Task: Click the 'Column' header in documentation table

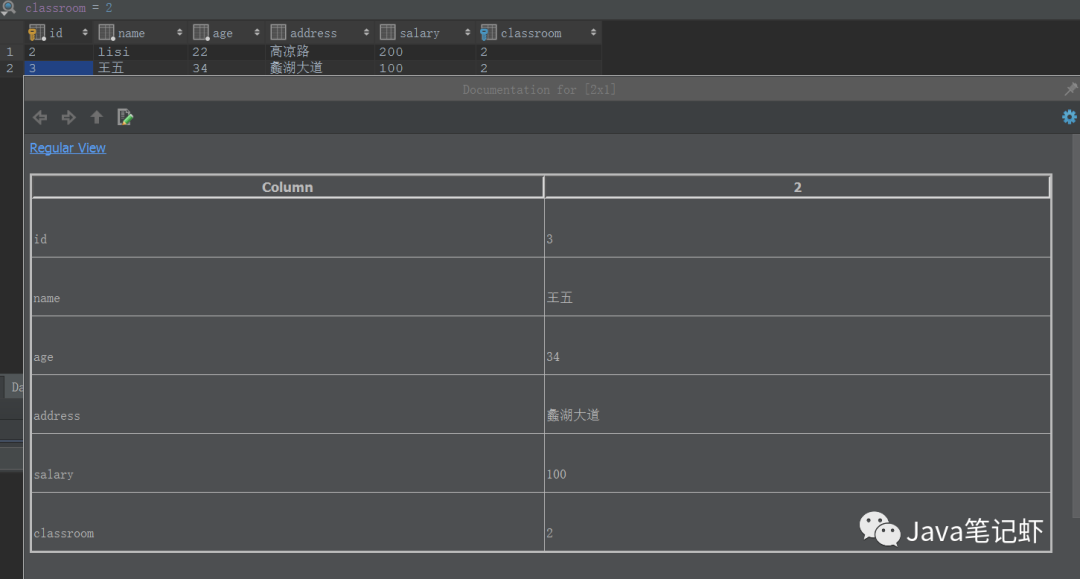Action: click(287, 187)
